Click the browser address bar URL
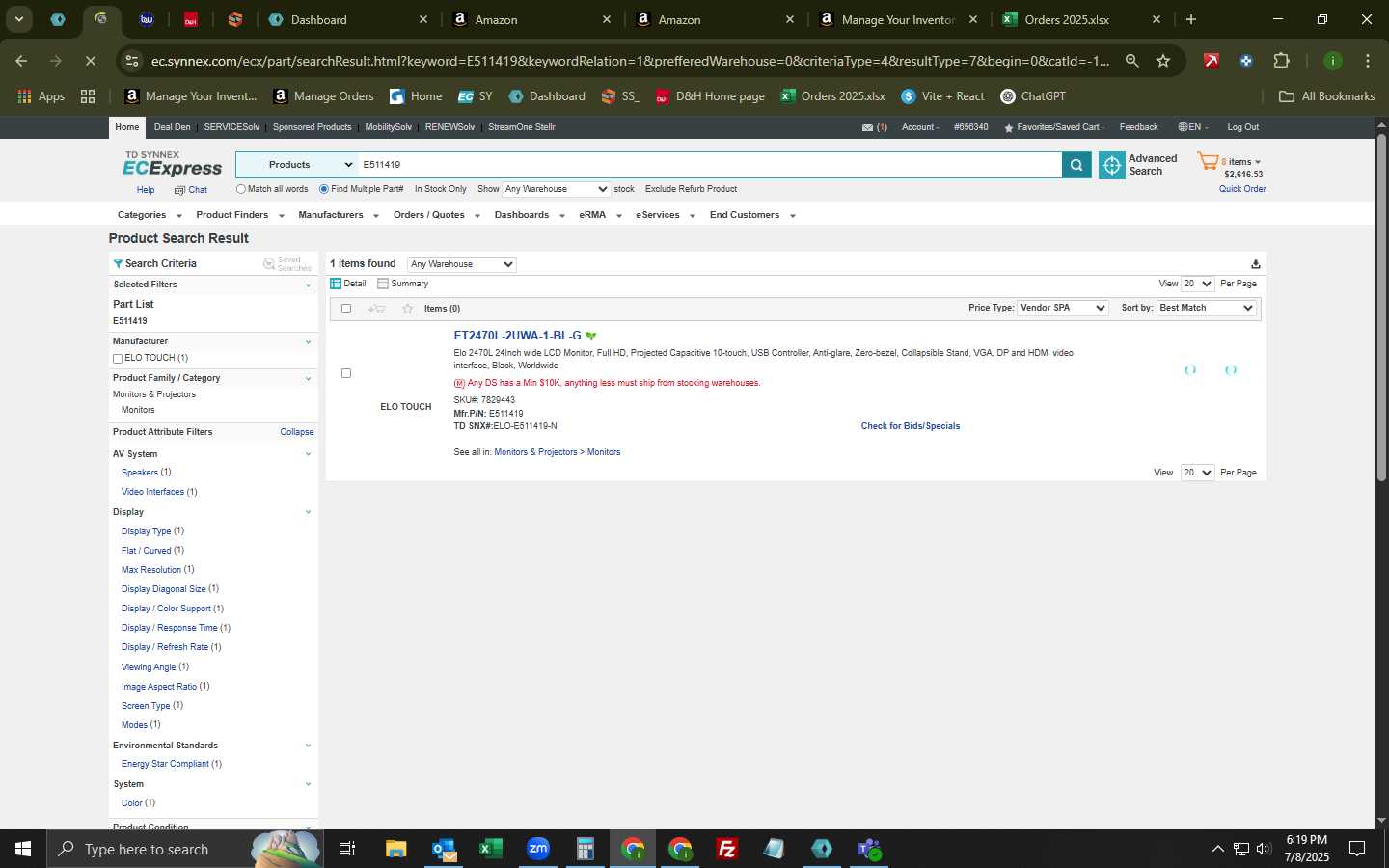1389x868 pixels. click(631, 61)
